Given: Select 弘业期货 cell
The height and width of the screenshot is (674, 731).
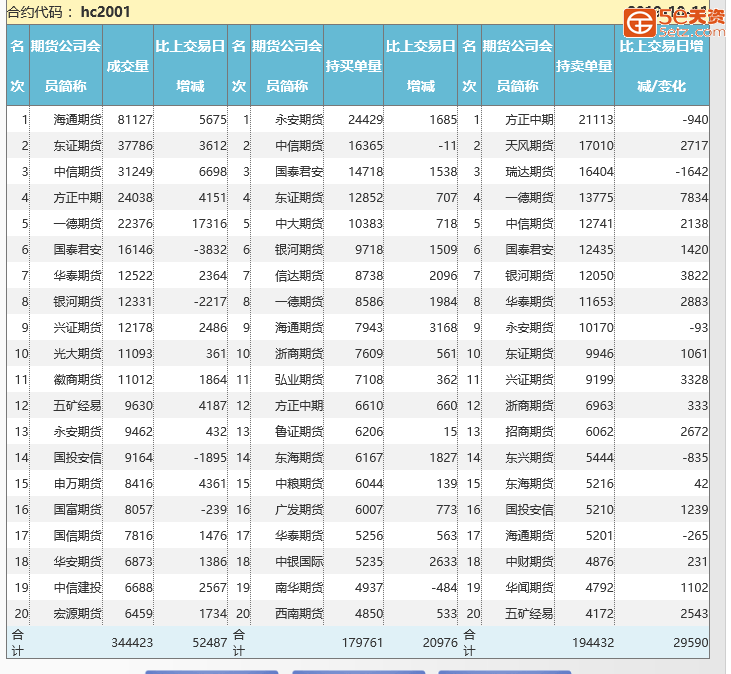Looking at the screenshot, I should 299,380.
